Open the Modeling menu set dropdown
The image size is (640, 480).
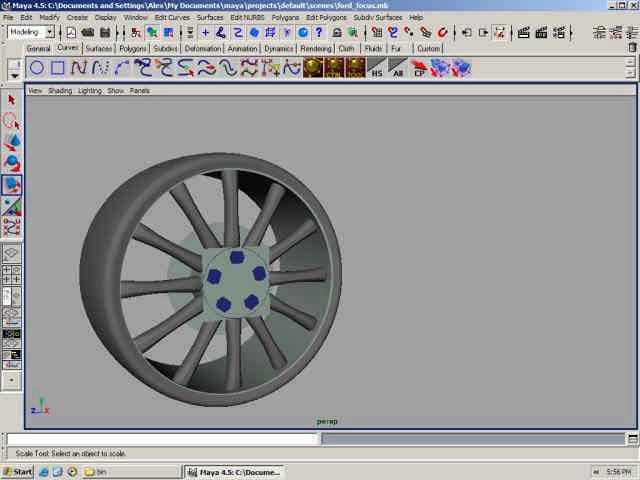click(x=31, y=32)
